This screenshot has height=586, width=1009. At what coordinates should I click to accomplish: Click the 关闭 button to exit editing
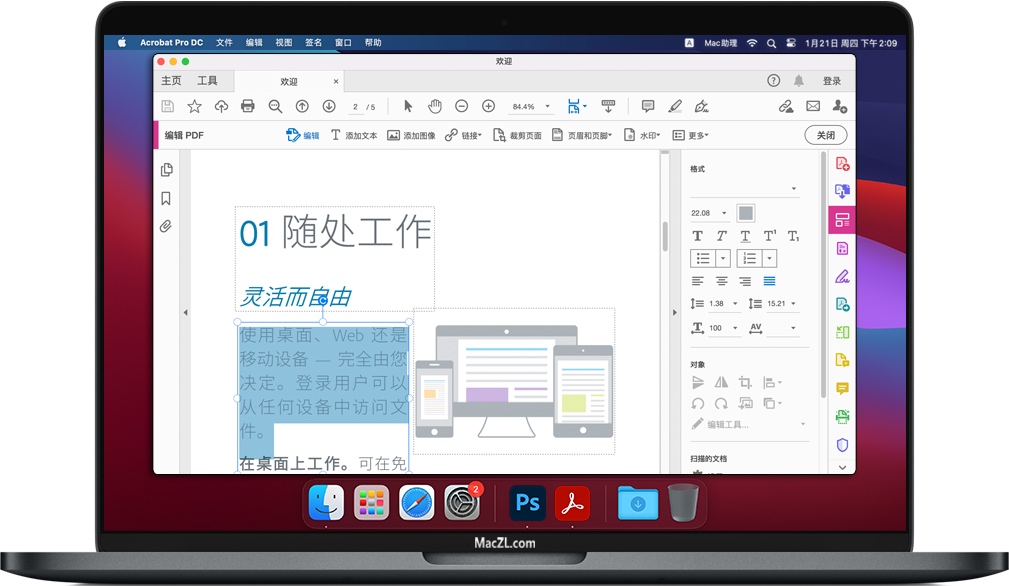(x=825, y=135)
